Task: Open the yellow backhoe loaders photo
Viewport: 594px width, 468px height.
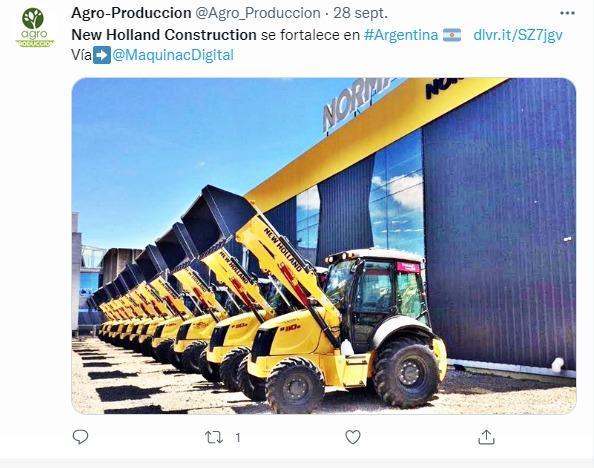Action: (324, 246)
